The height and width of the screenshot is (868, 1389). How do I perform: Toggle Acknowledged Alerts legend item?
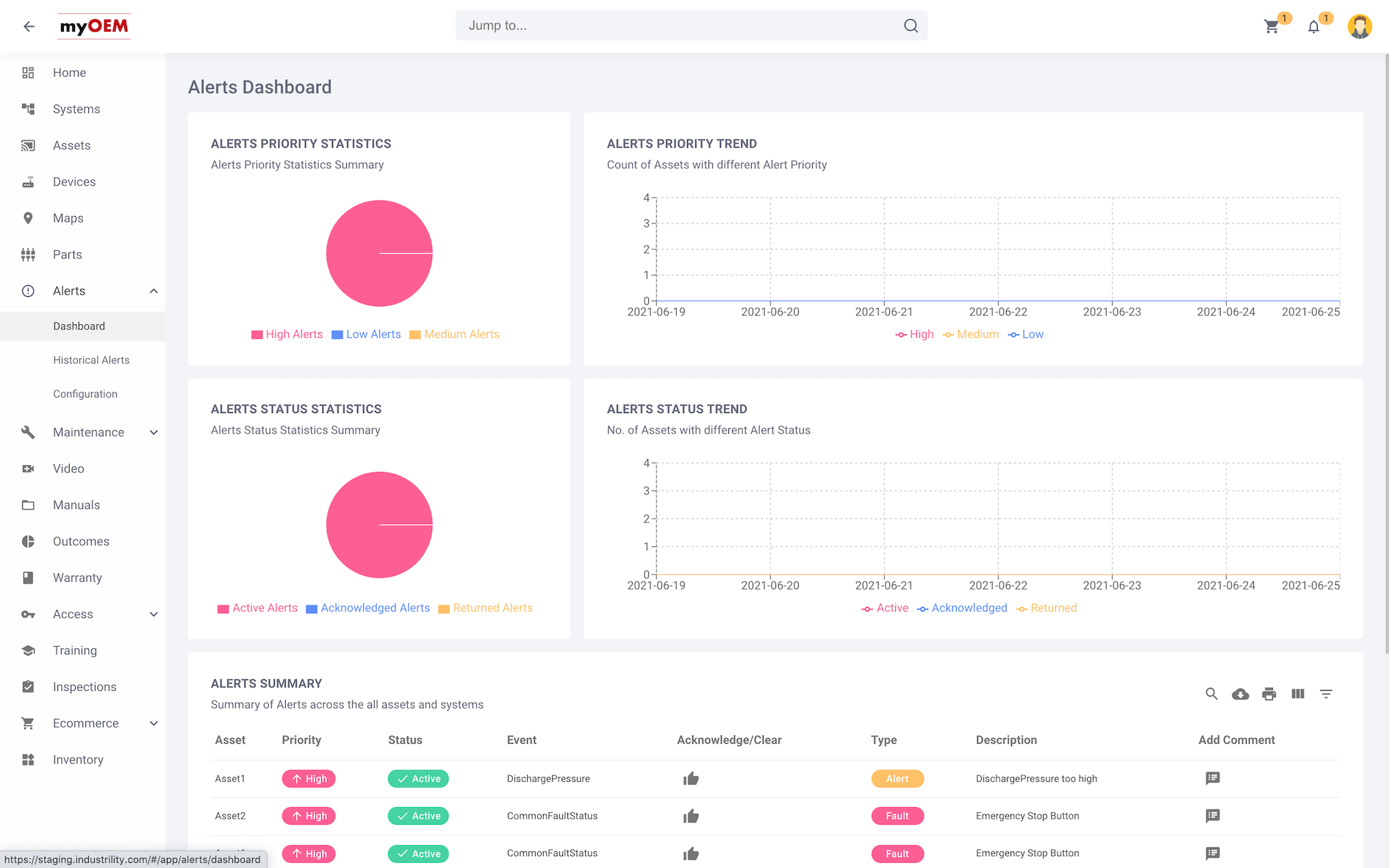click(367, 608)
